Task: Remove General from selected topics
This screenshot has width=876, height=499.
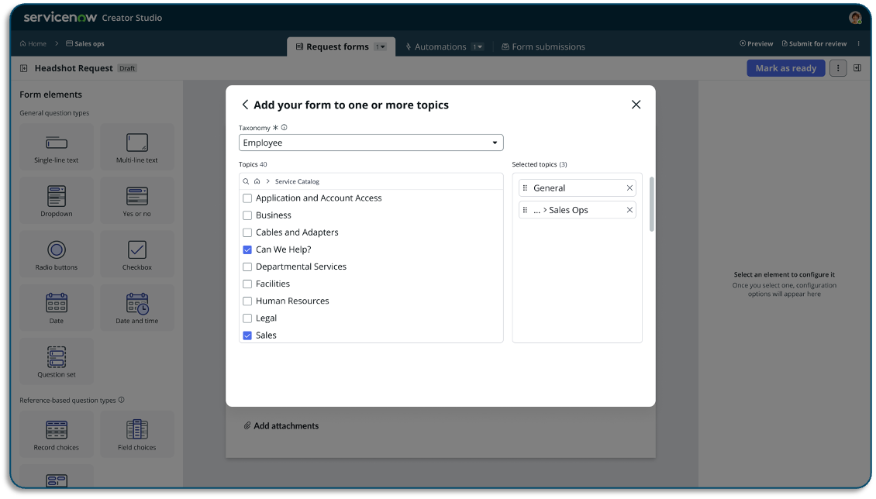Action: 629,188
